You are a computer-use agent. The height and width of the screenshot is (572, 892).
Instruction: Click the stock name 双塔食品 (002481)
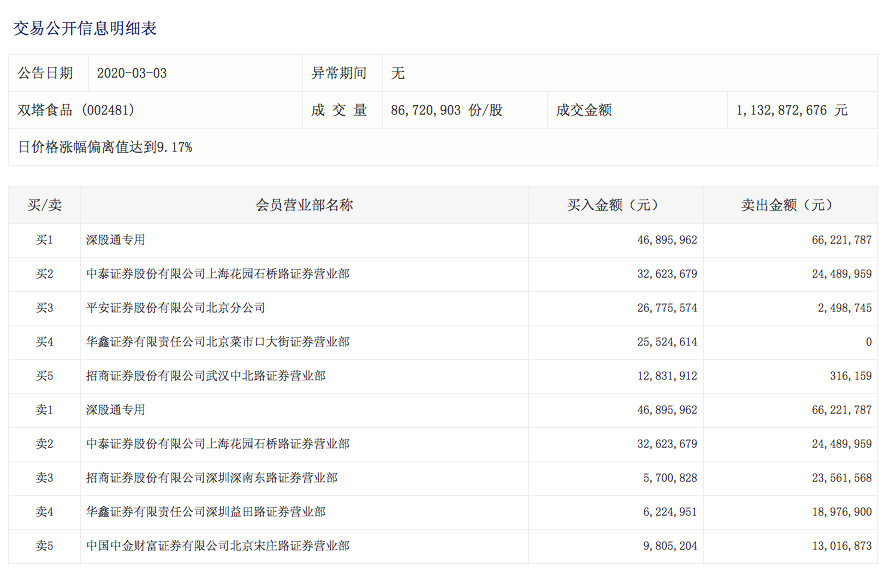tap(76, 110)
